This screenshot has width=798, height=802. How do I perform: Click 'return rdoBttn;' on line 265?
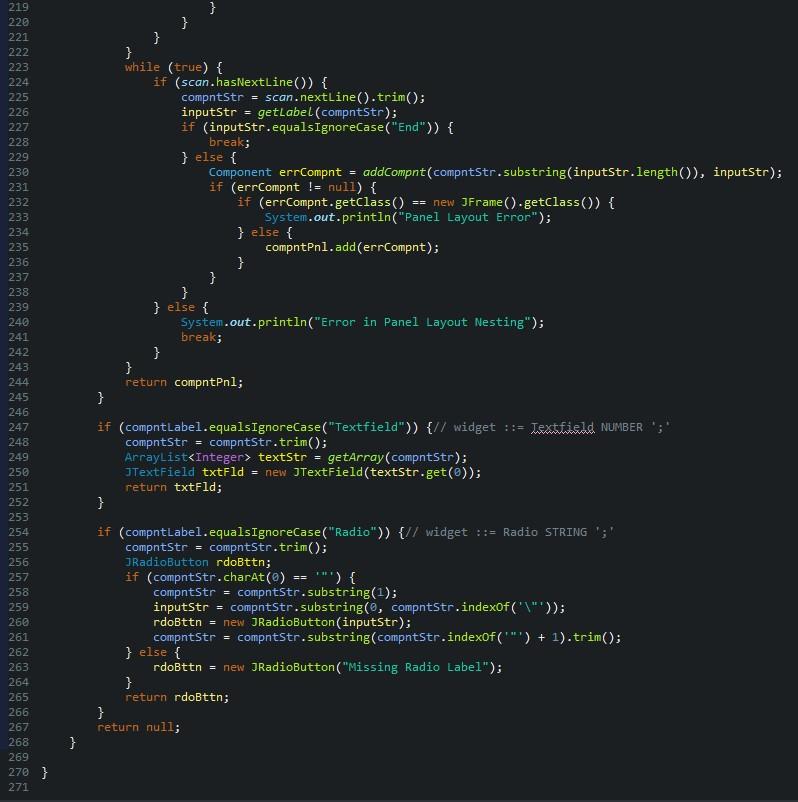(177, 697)
